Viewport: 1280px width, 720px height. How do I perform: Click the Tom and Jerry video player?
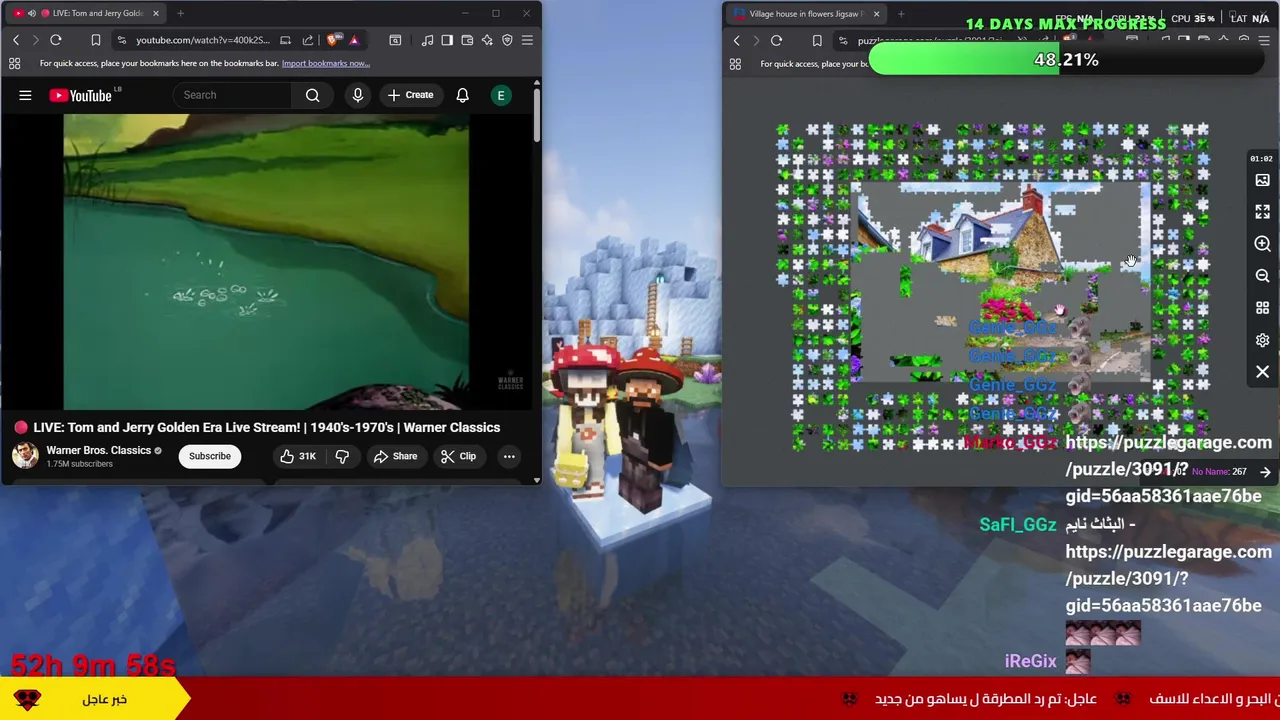pos(266,262)
